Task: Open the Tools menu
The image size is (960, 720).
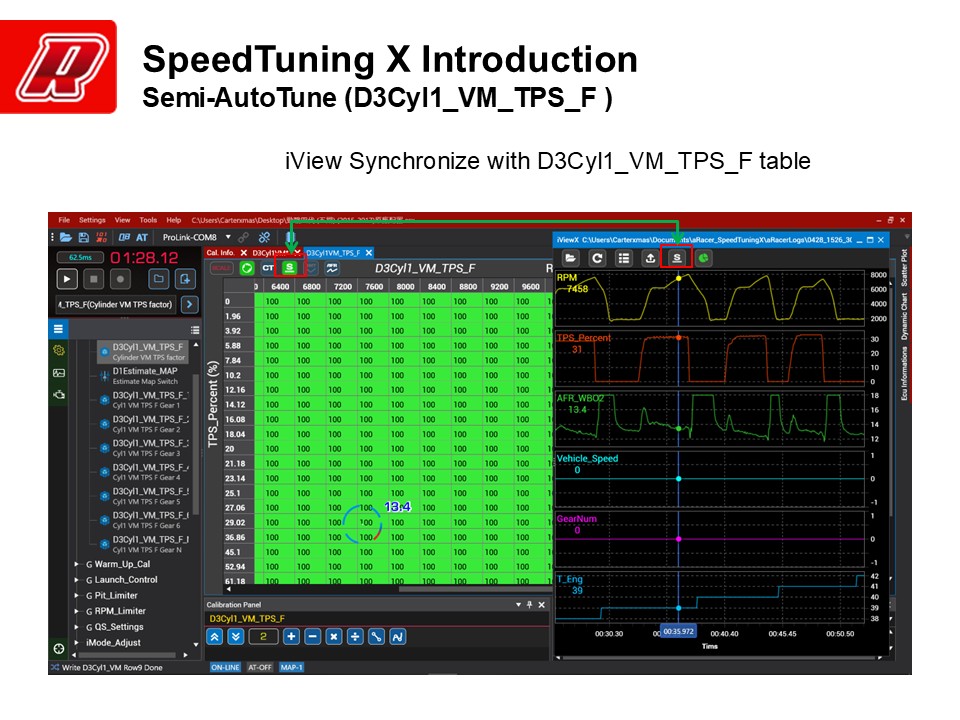Action: [x=148, y=220]
